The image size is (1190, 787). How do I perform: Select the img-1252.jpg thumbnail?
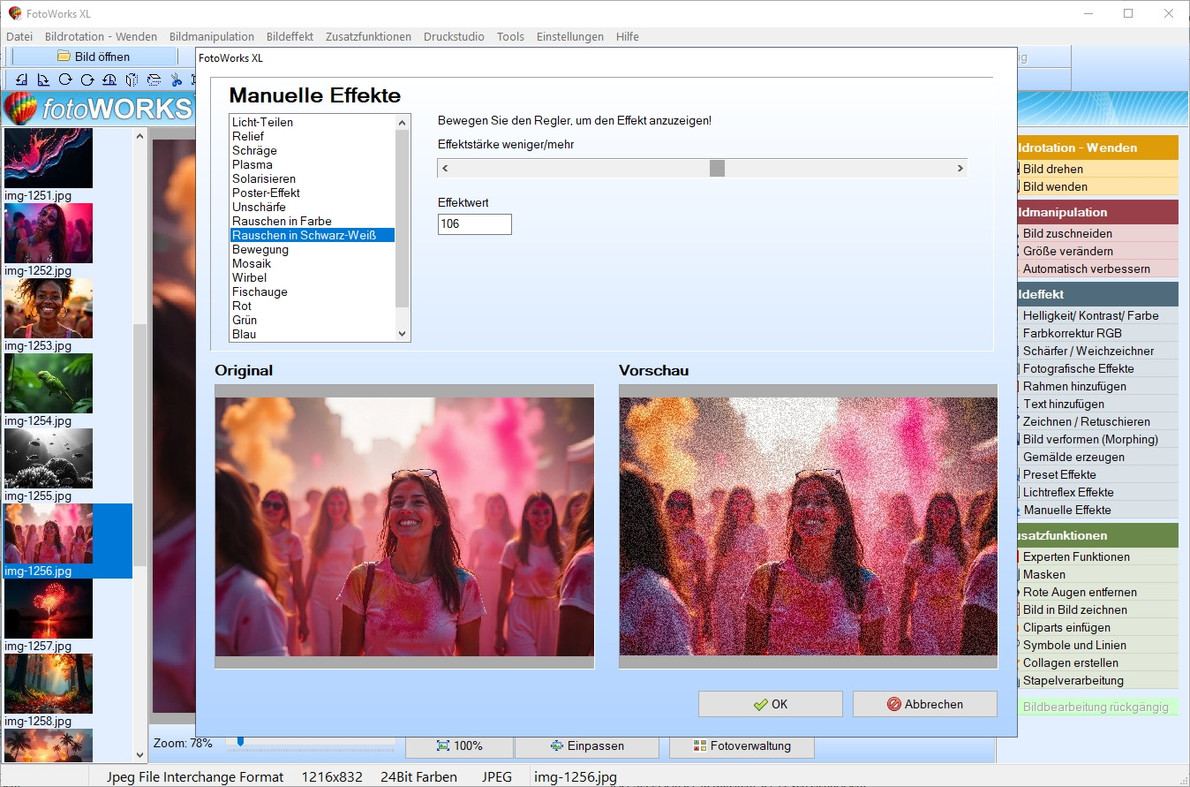(49, 233)
